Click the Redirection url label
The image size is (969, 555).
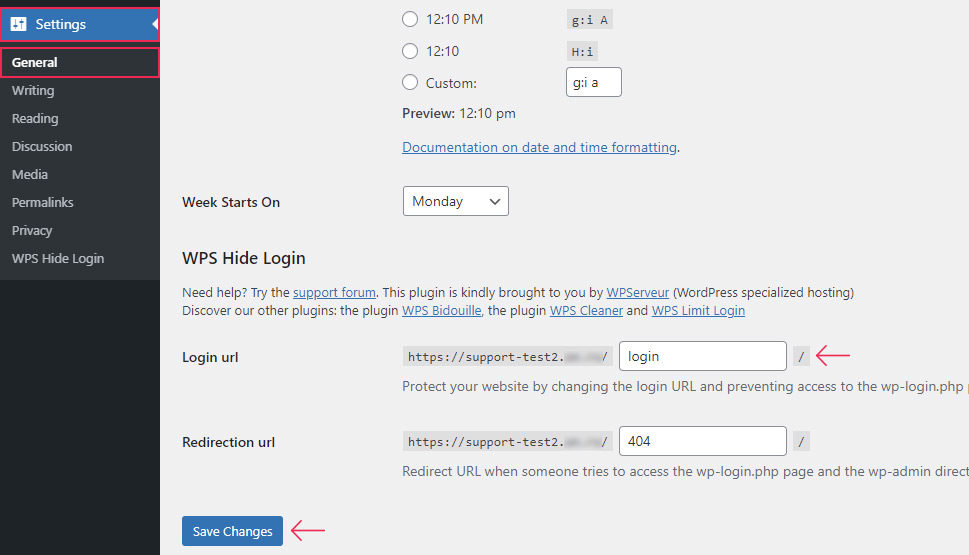coord(228,442)
